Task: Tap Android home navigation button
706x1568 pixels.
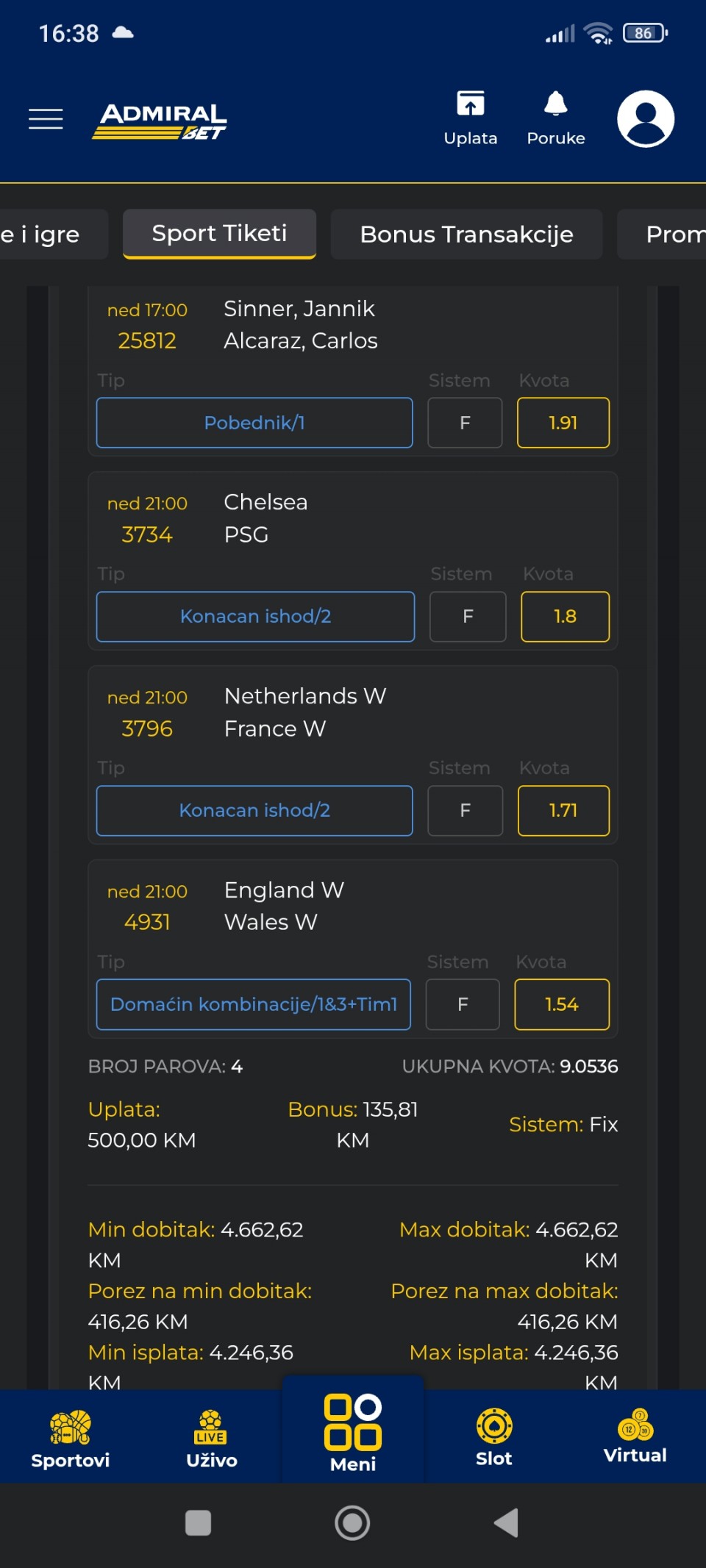Action: pyautogui.click(x=352, y=1522)
